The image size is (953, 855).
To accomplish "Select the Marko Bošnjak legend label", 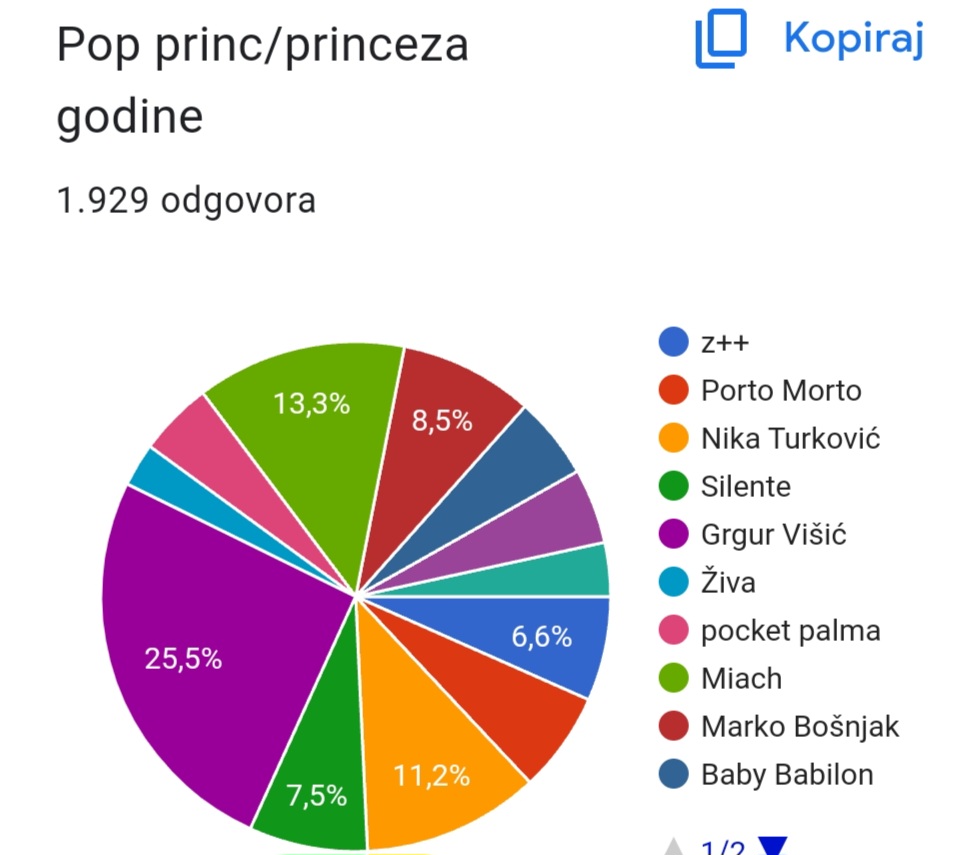I will tap(800, 726).
